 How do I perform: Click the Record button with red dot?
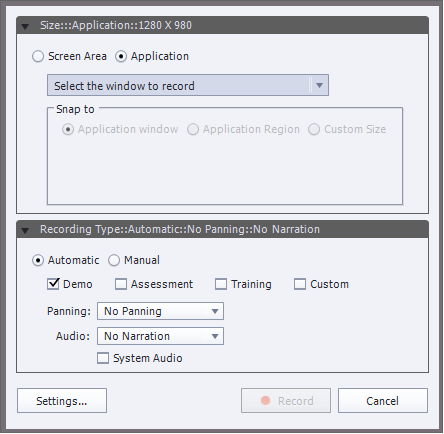286,401
